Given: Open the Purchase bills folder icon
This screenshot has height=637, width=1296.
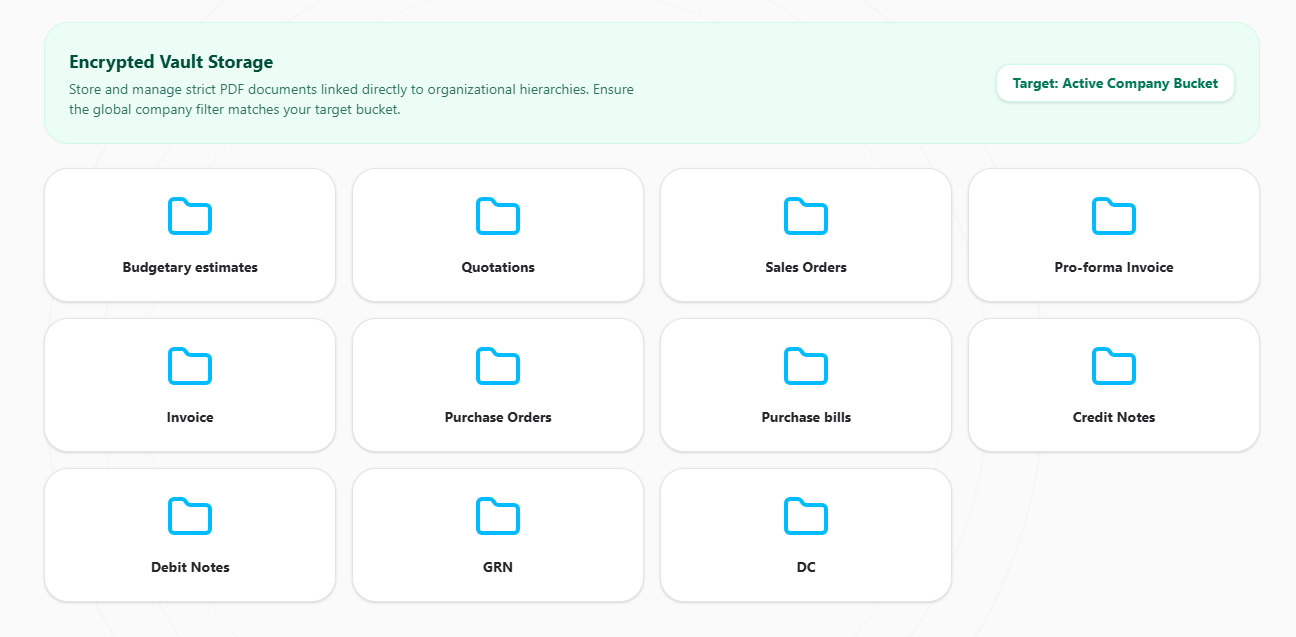Looking at the screenshot, I should (x=806, y=367).
